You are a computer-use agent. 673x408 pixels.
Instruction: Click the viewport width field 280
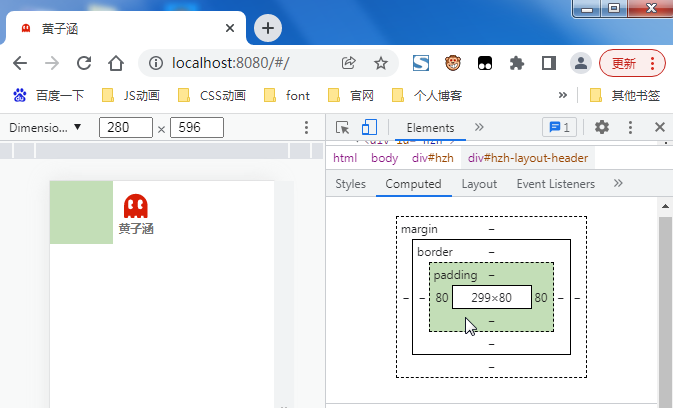point(126,127)
